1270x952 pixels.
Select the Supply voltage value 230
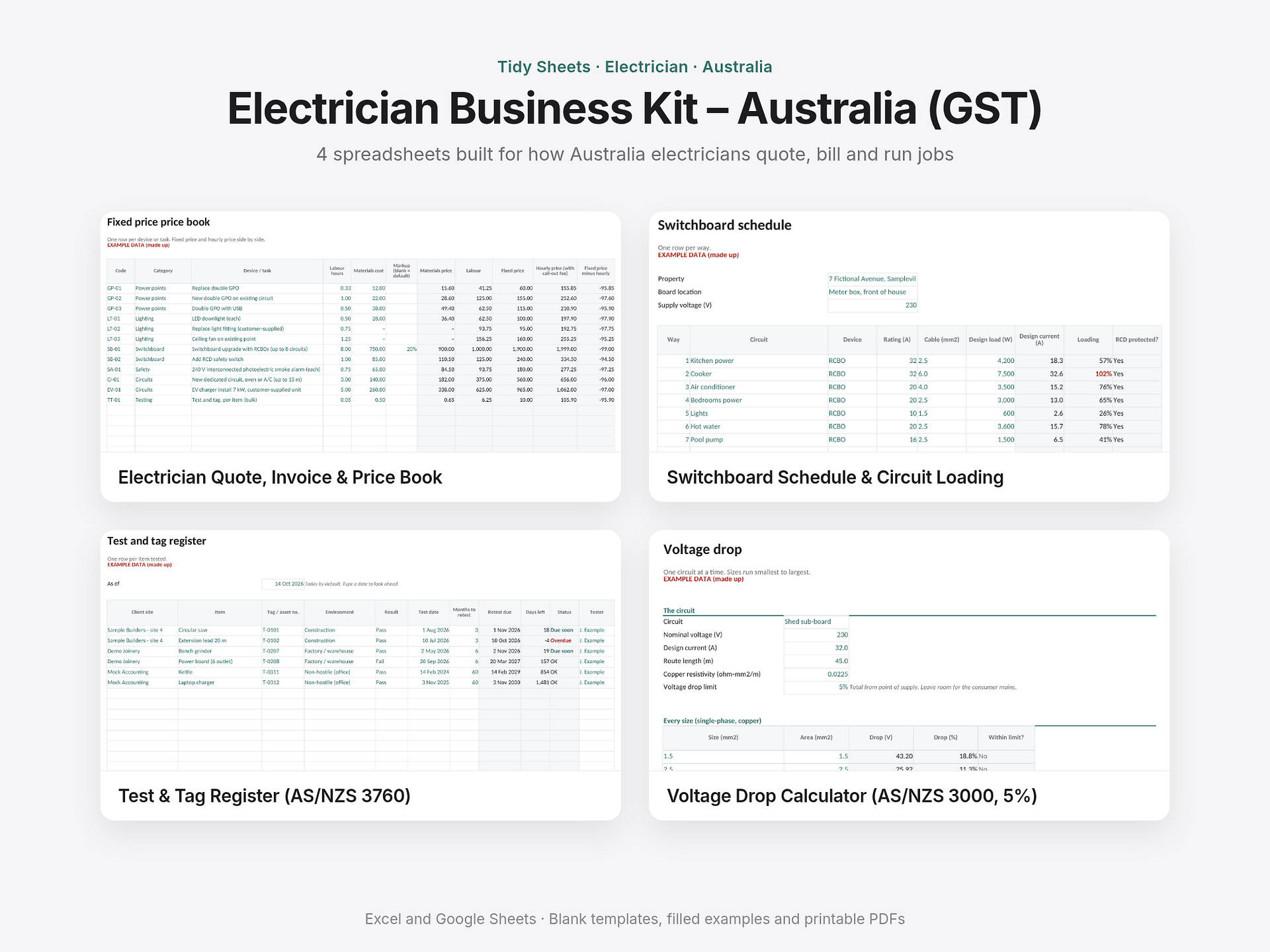click(x=872, y=305)
